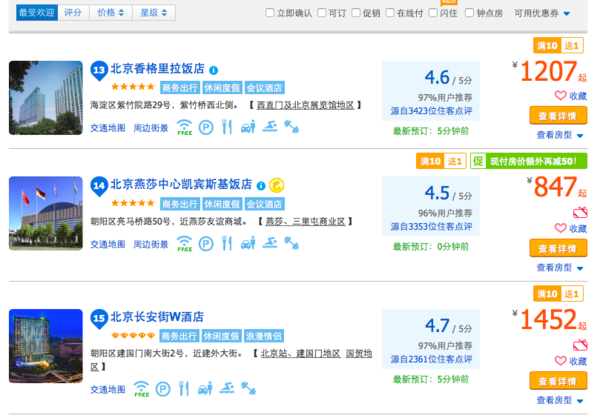Switch to the 评分 rating sort tab

(73, 13)
